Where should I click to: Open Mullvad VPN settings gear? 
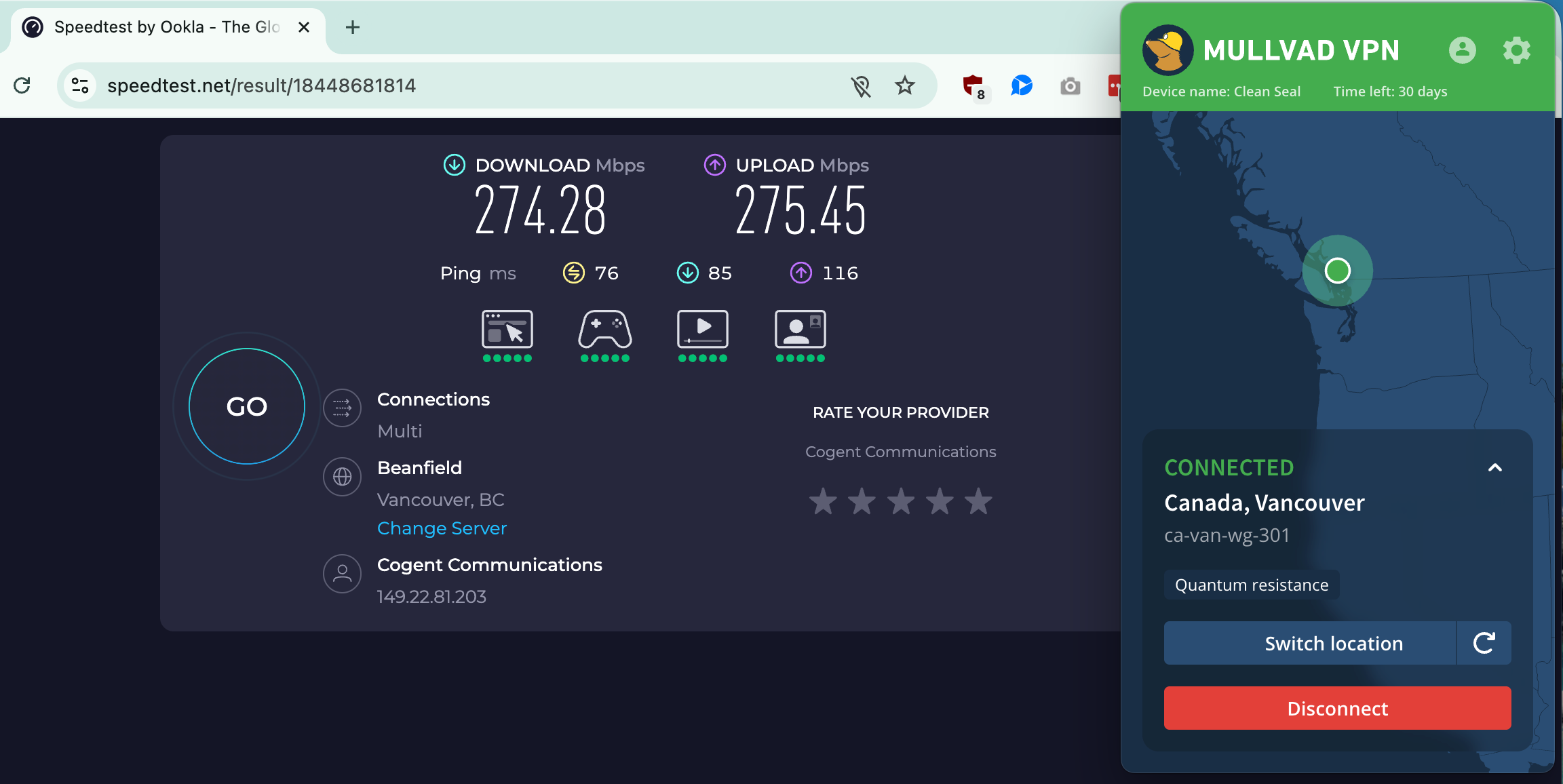tap(1517, 50)
